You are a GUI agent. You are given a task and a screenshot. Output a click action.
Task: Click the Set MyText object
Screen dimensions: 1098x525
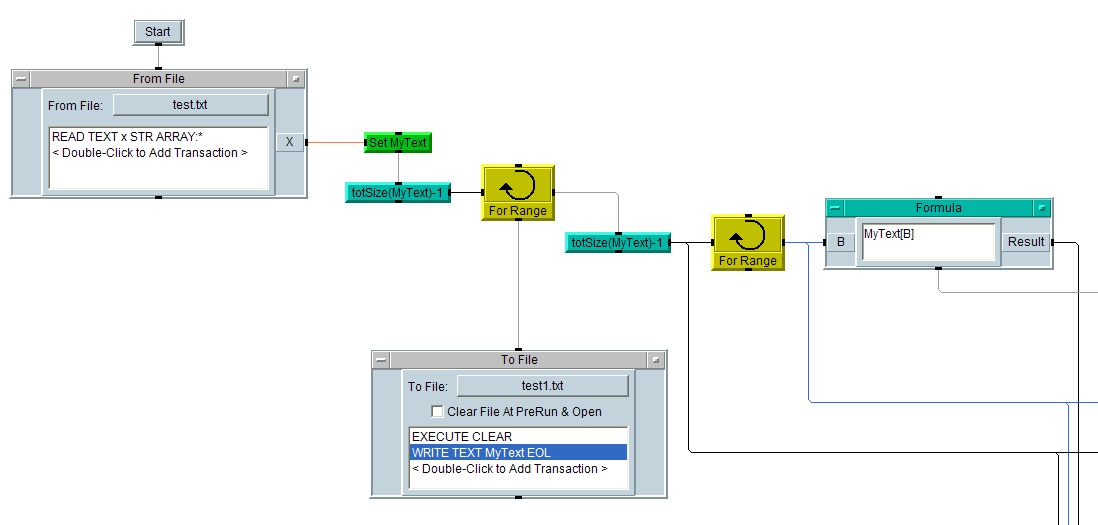pyautogui.click(x=398, y=143)
